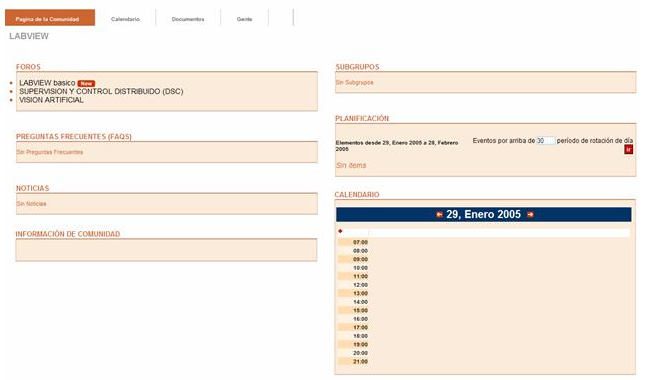Screen dimensions: 658x380
Task: Click the red 'ir' go button
Action: (x=628, y=149)
